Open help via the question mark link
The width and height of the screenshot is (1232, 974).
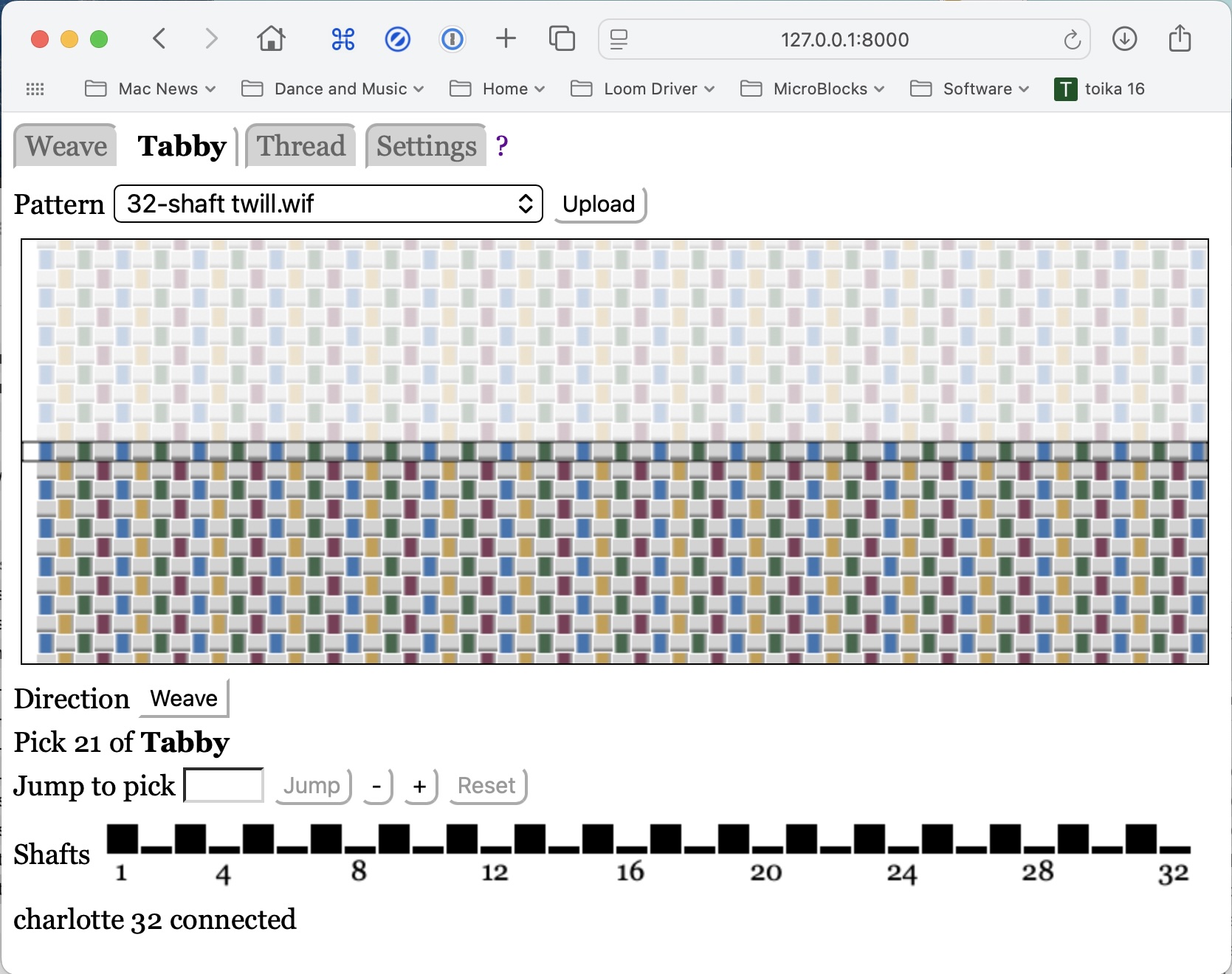pyautogui.click(x=502, y=146)
